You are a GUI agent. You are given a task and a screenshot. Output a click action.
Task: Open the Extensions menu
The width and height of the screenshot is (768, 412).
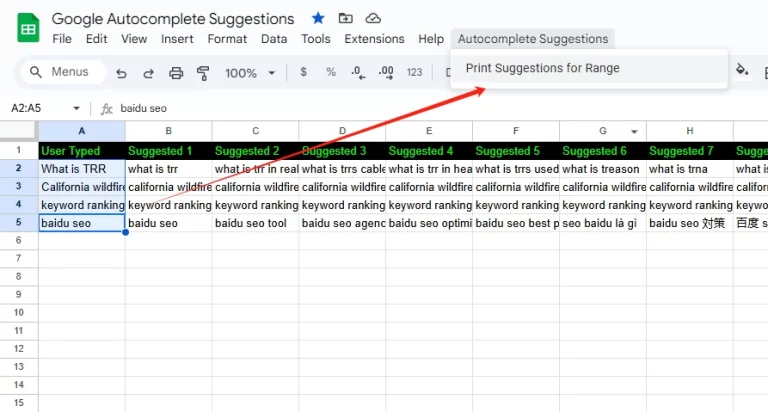(375, 39)
